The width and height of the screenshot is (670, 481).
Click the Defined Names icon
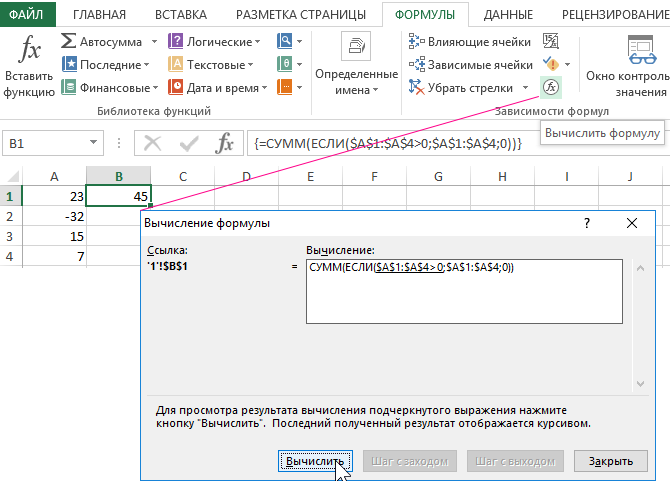[x=356, y=46]
